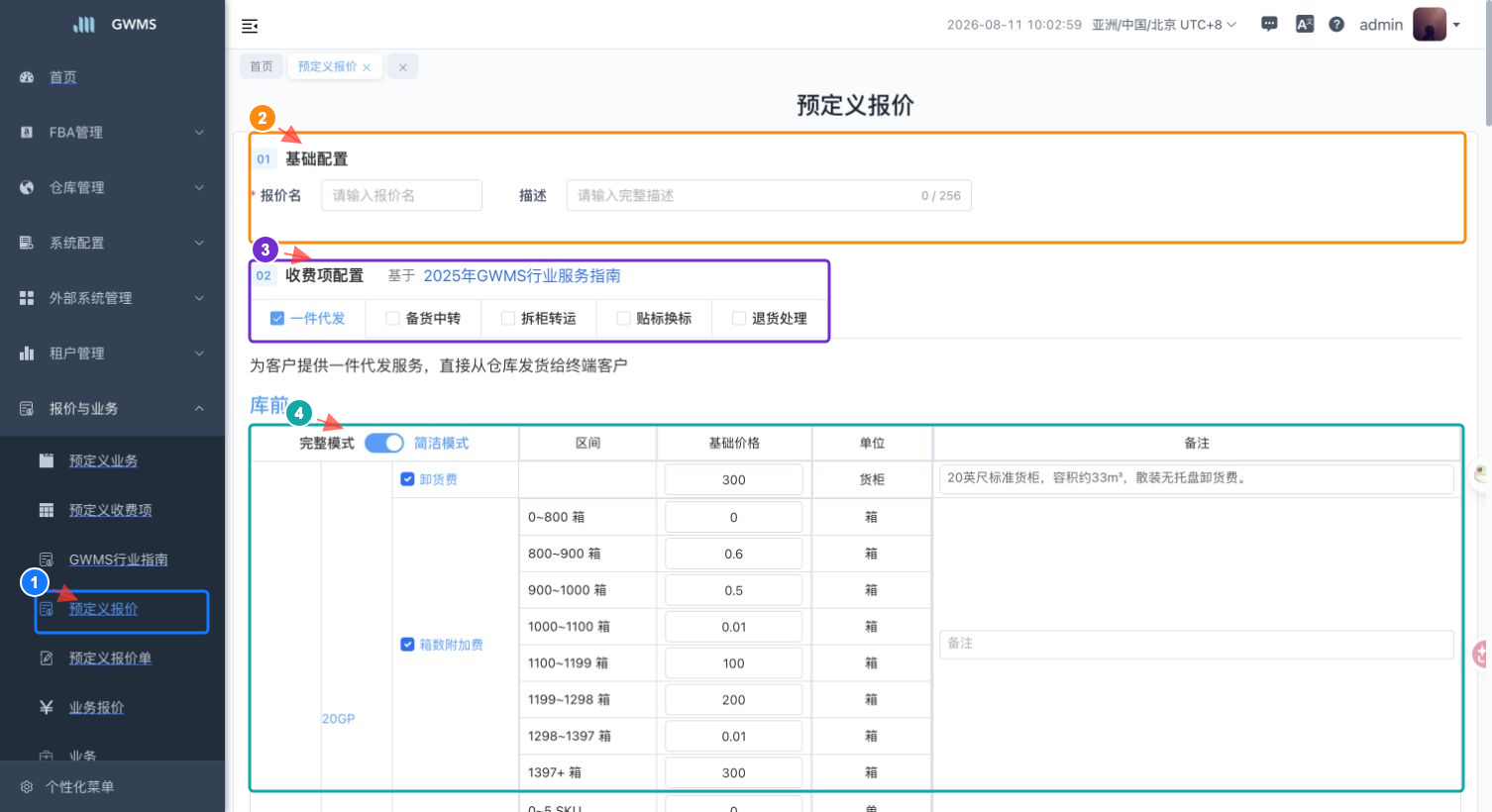
Task: Open the timezone 亚洲/中国/北京 UTC+8 dropdown
Action: point(1164,25)
